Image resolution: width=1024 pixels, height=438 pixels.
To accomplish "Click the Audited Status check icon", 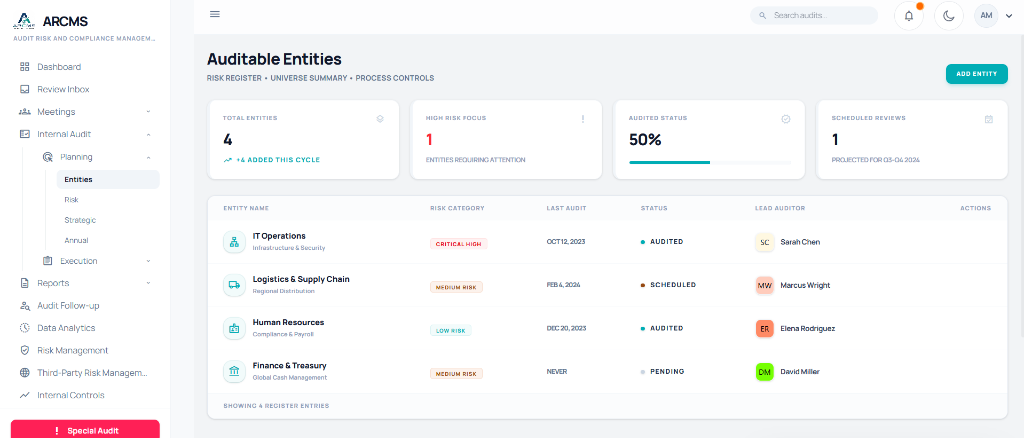I will pos(786,119).
